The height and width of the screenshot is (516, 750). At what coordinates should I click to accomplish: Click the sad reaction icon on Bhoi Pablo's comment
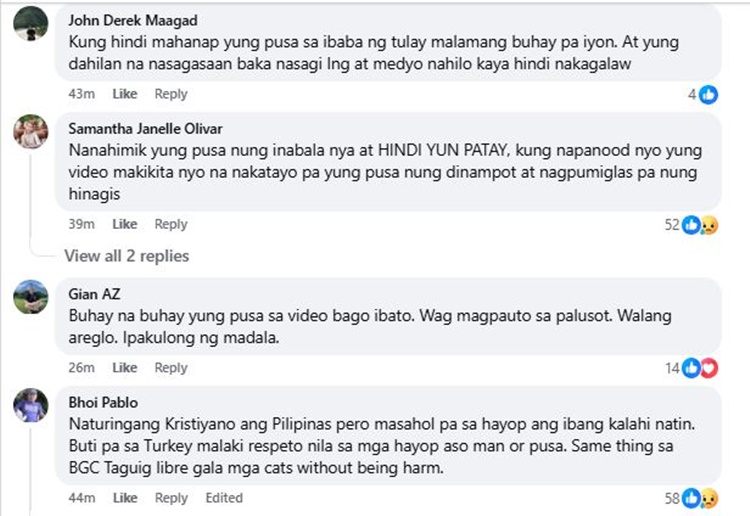709,499
